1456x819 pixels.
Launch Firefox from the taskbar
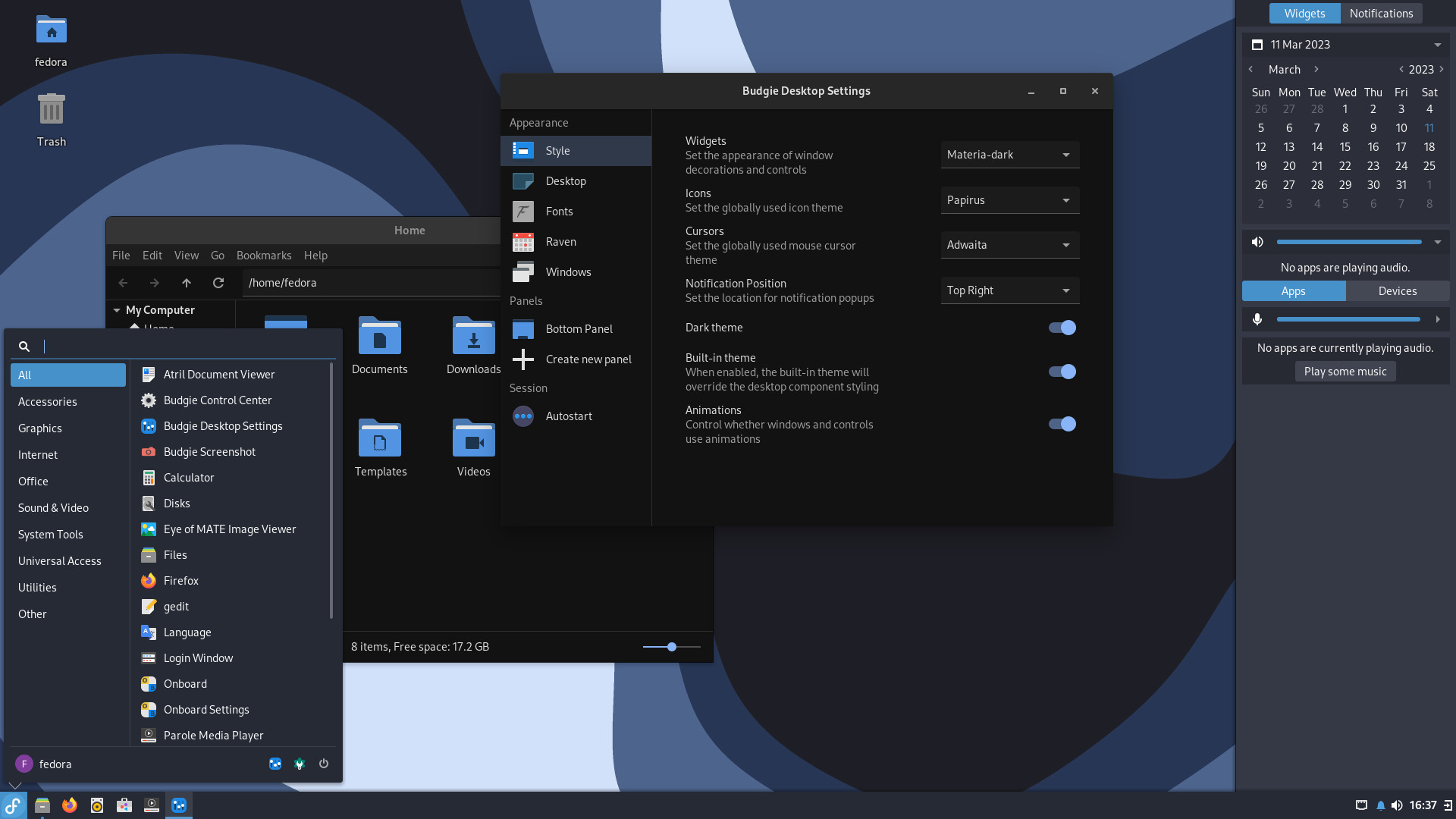(x=69, y=805)
